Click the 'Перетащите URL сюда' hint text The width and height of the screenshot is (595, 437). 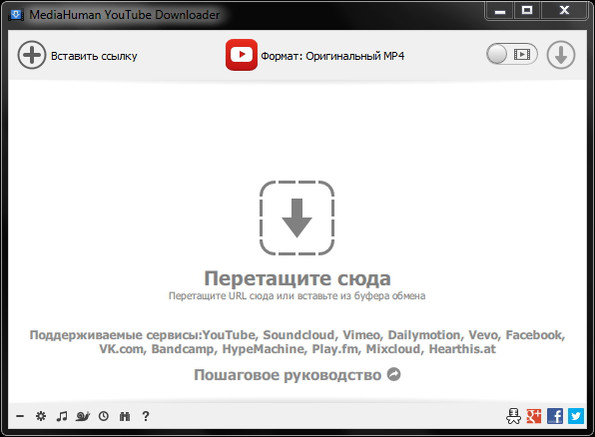click(297, 296)
